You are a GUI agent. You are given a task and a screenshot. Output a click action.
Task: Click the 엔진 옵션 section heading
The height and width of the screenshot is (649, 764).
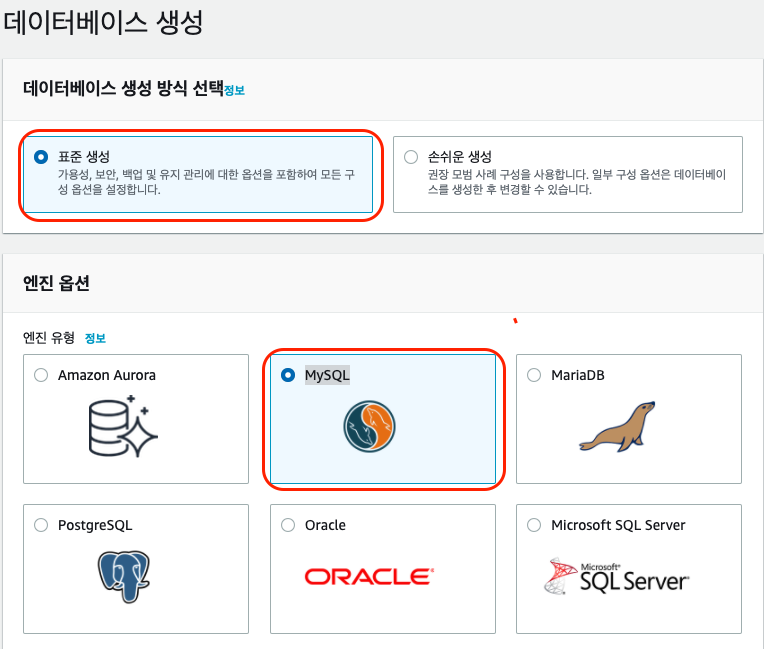tap(56, 283)
